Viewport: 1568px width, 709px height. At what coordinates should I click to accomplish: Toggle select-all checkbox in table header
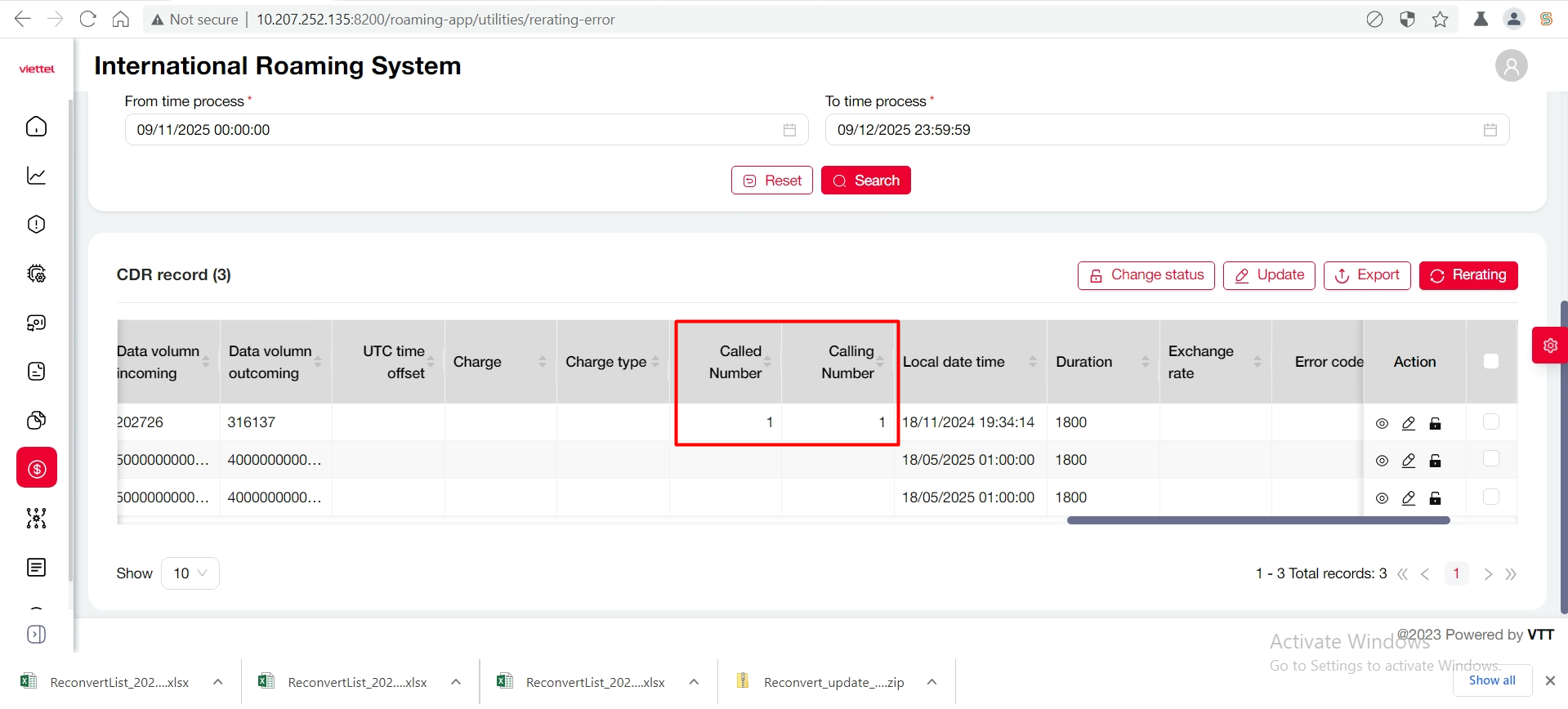pyautogui.click(x=1490, y=361)
